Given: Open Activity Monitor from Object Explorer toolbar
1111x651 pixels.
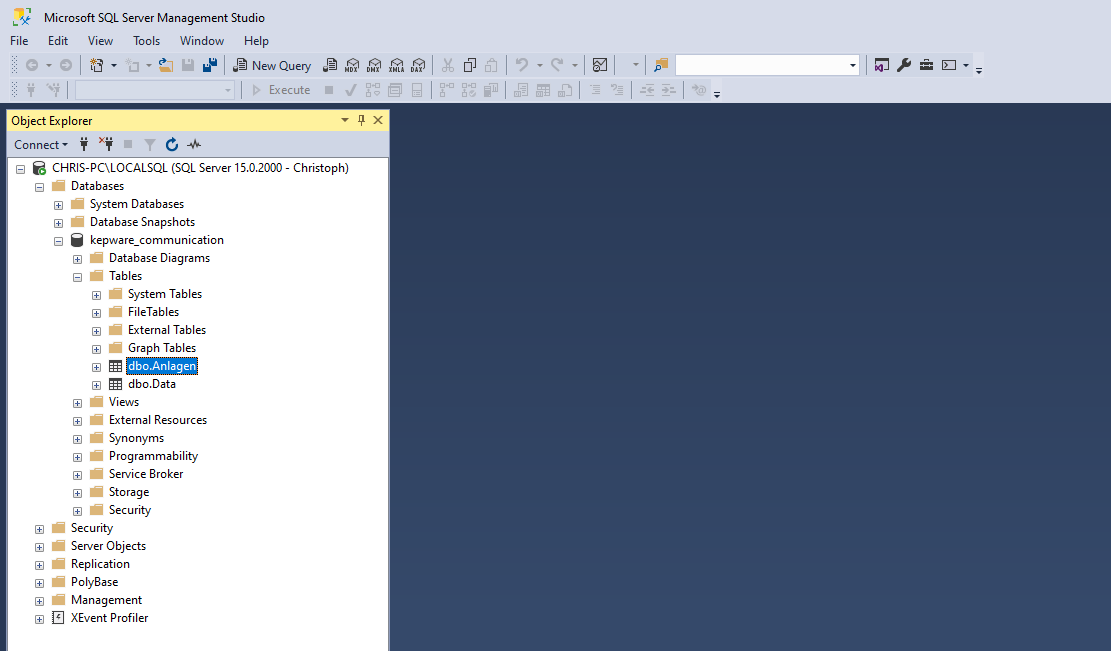Looking at the screenshot, I should [193, 145].
